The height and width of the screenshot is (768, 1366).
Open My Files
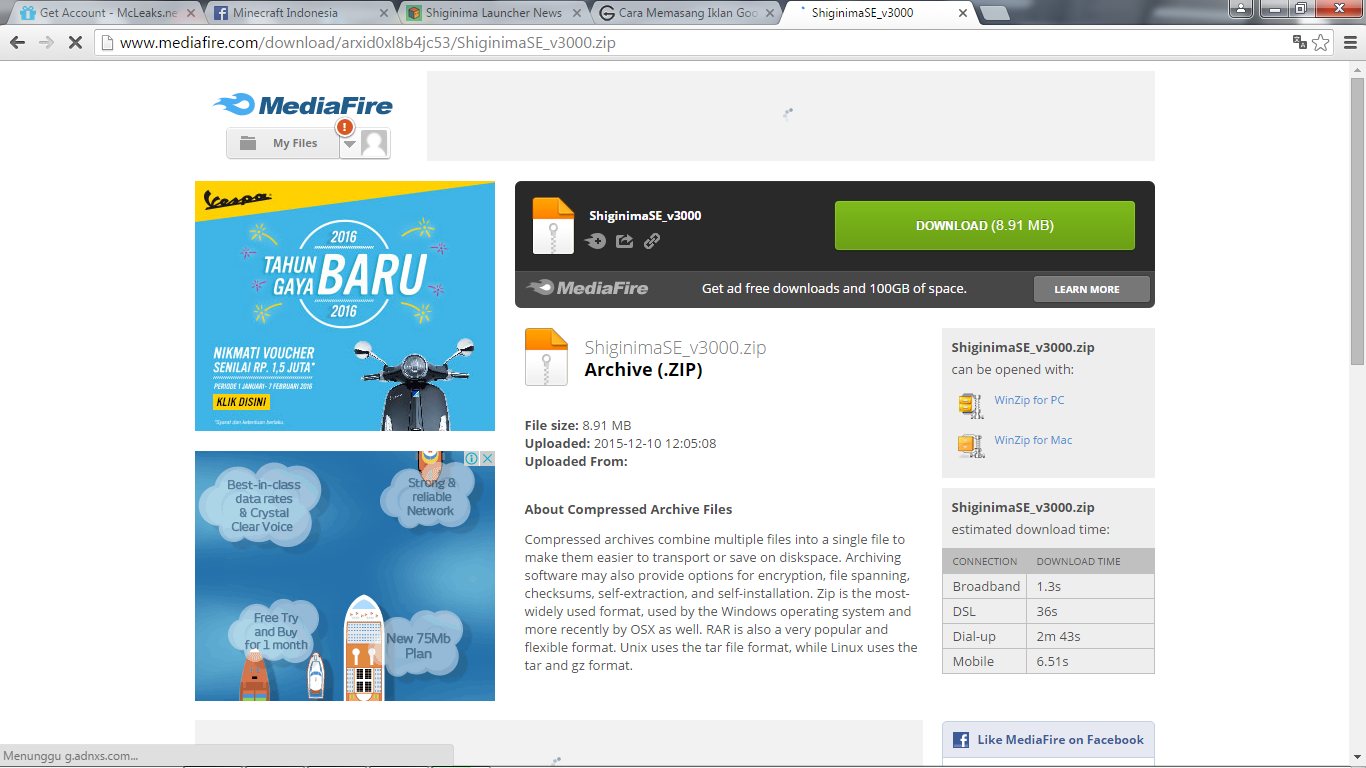(282, 143)
